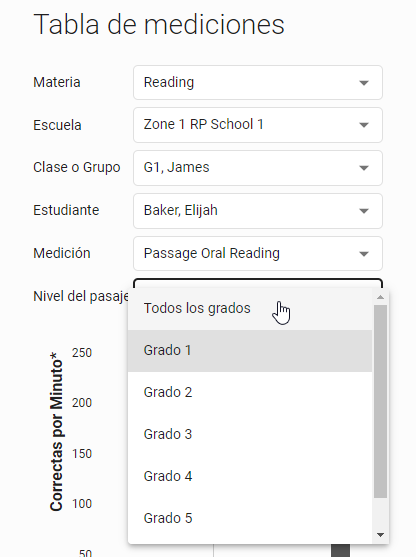This screenshot has height=557, width=416.
Task: Click the Medición dropdown arrow icon
Action: (x=363, y=254)
